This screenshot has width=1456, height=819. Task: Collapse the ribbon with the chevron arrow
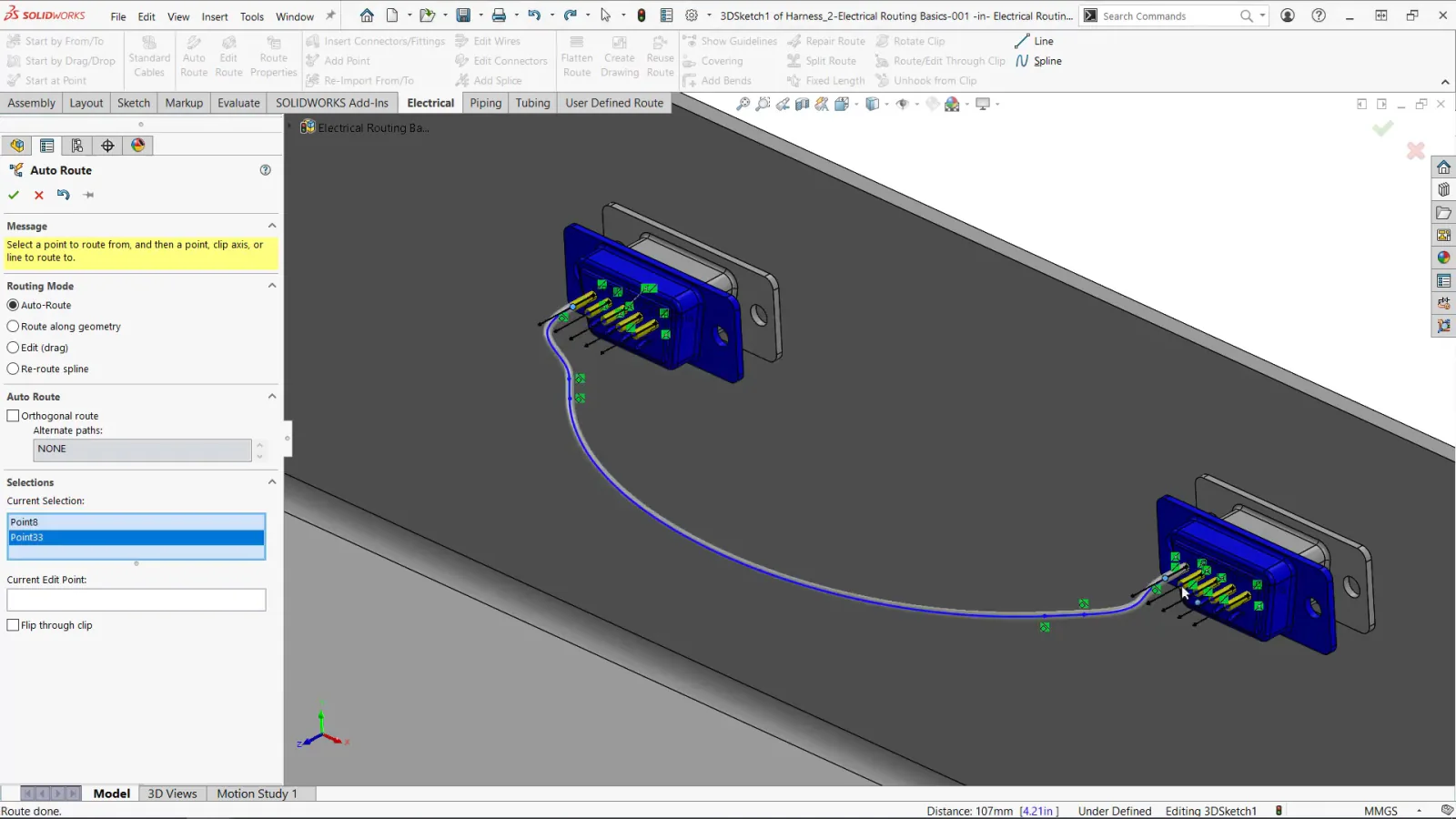pyautogui.click(x=1445, y=82)
